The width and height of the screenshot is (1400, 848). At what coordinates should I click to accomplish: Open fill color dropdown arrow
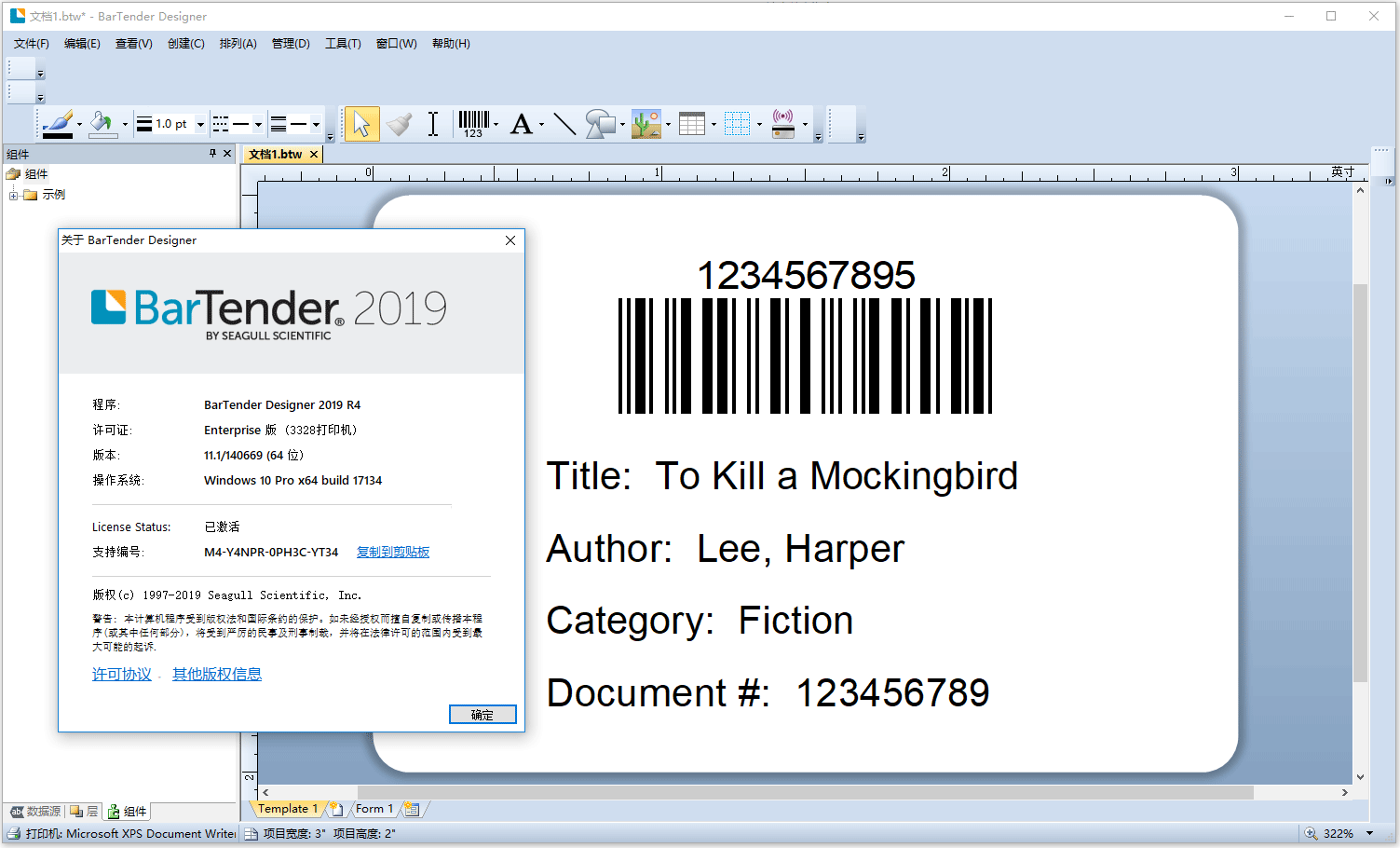[x=125, y=124]
